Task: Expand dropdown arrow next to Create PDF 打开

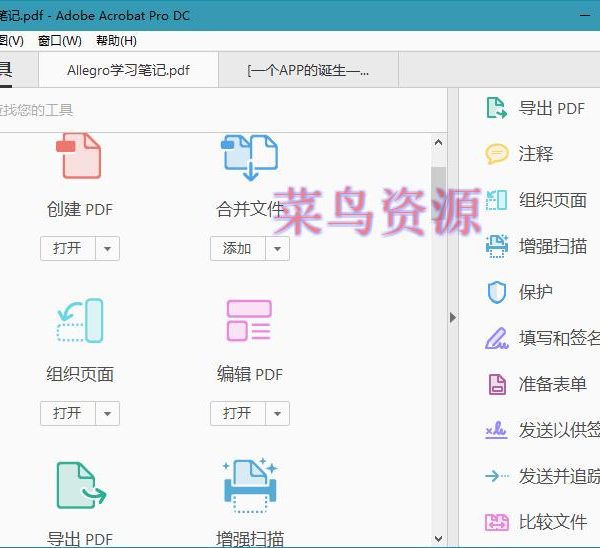Action: [x=108, y=248]
